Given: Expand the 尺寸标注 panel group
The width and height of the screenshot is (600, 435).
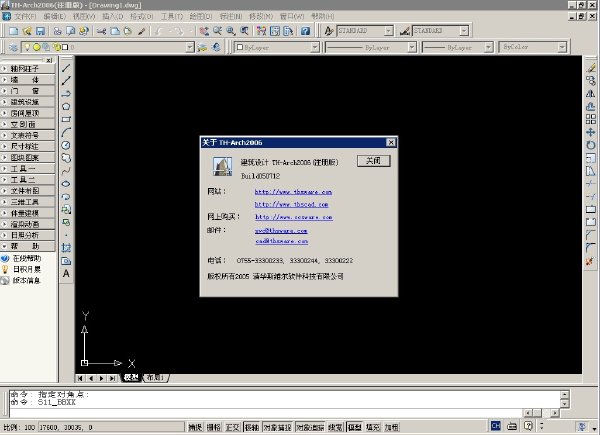Looking at the screenshot, I should [28, 146].
